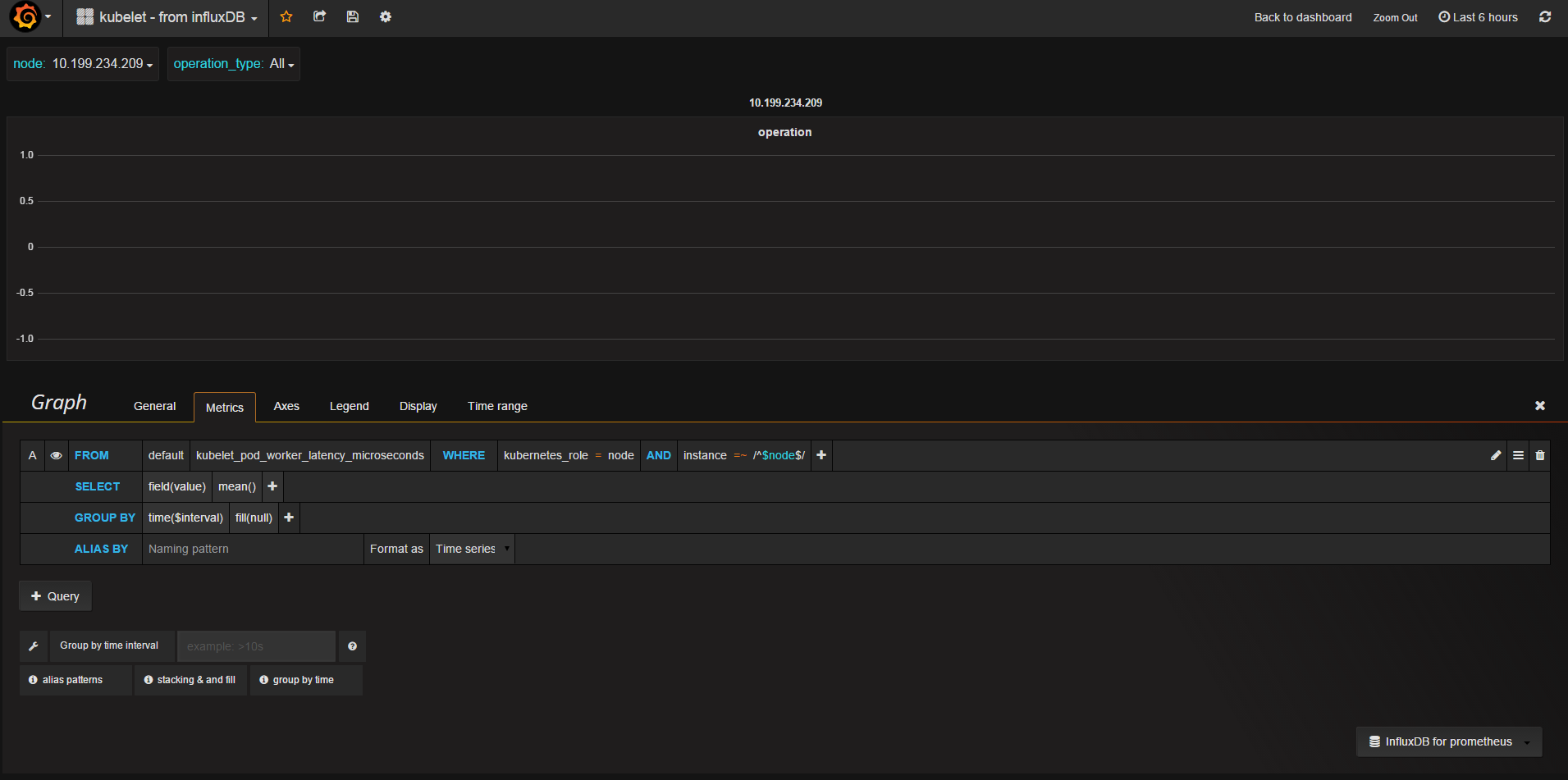Open the 'Format as' Time series dropdown
The height and width of the screenshot is (780, 1568).
pos(473,549)
